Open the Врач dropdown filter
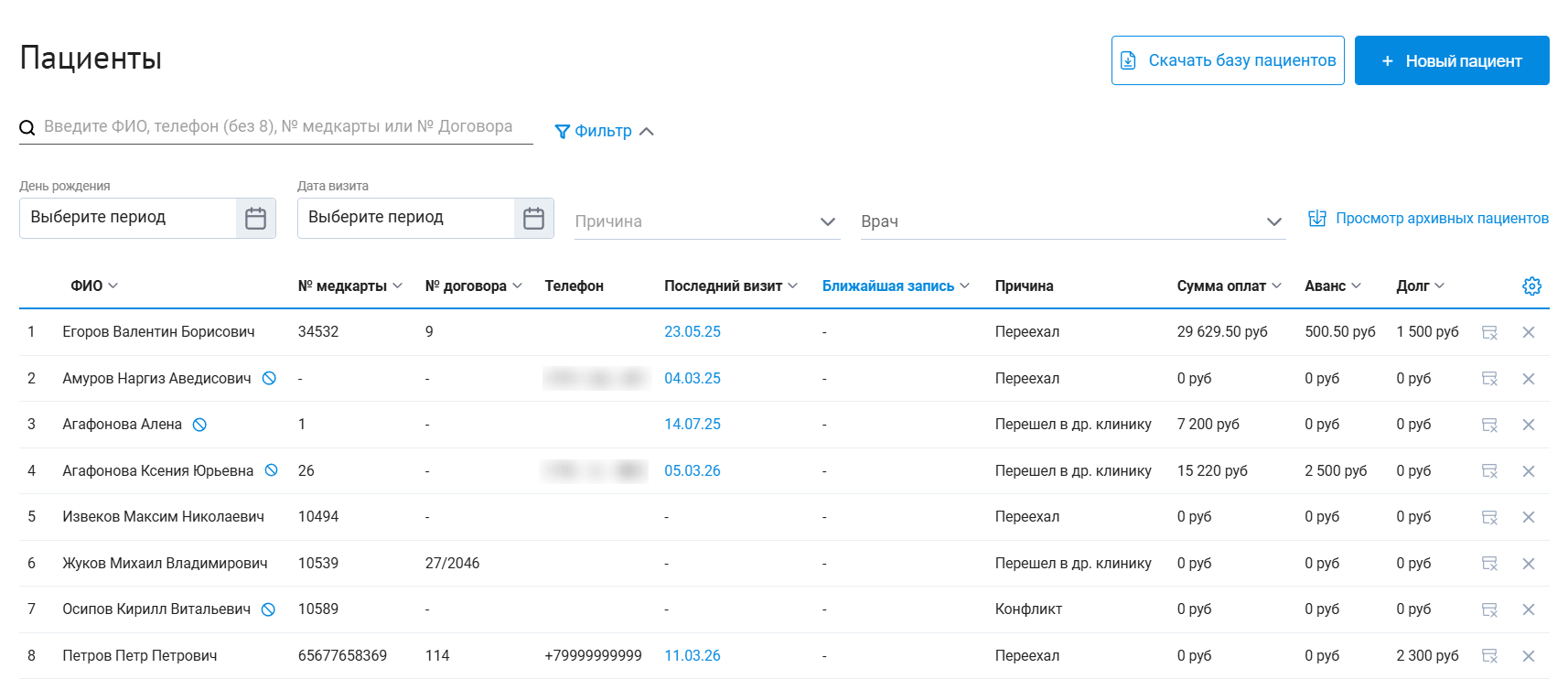 pos(1073,221)
